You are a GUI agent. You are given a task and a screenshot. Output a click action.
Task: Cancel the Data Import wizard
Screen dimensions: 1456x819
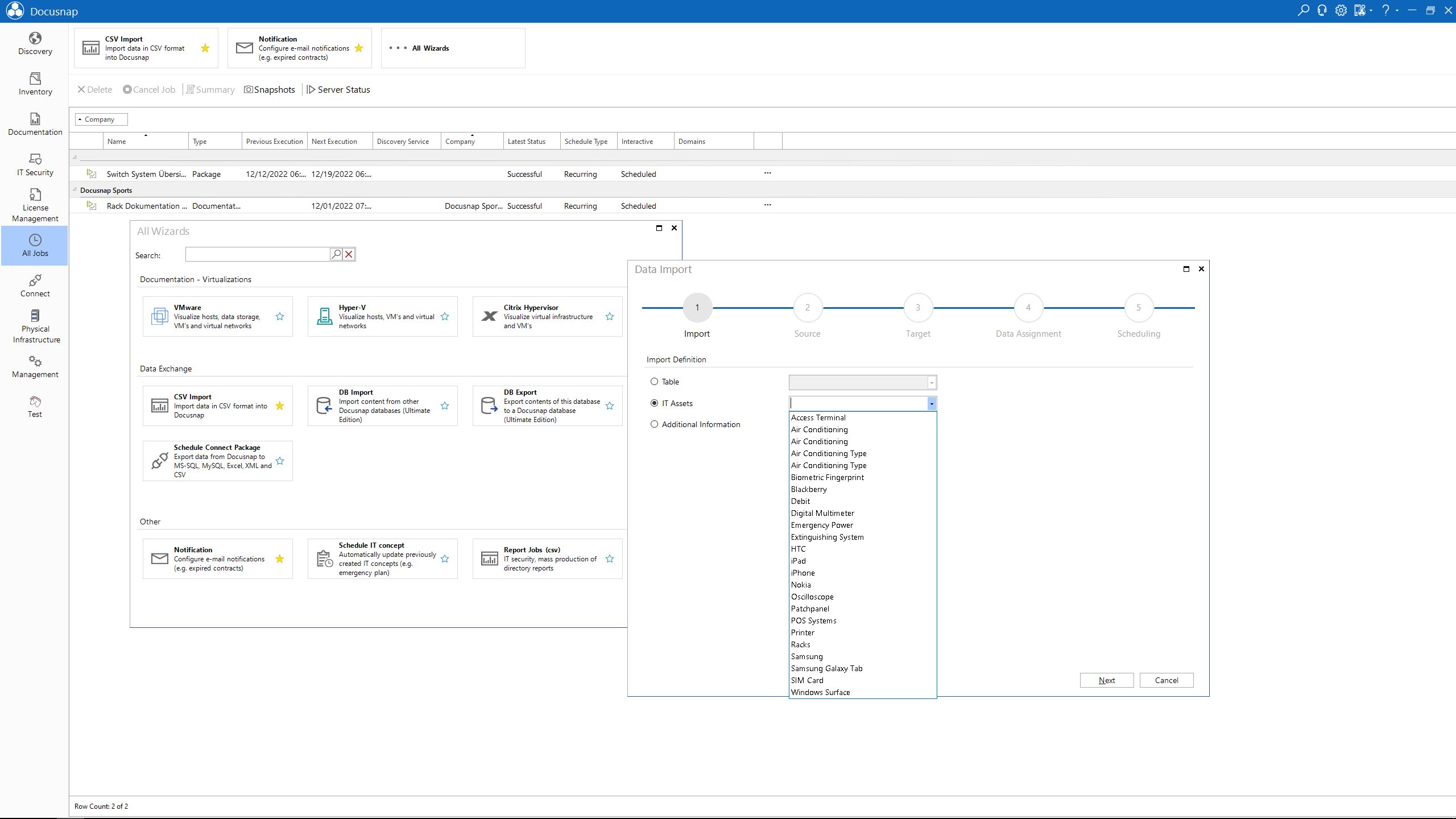click(1166, 680)
